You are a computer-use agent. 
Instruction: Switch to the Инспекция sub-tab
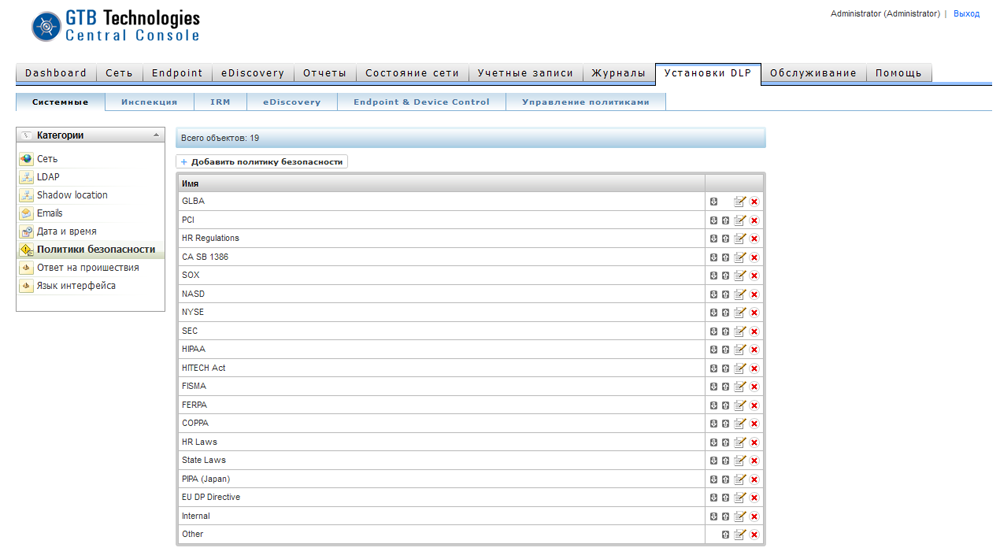point(149,102)
